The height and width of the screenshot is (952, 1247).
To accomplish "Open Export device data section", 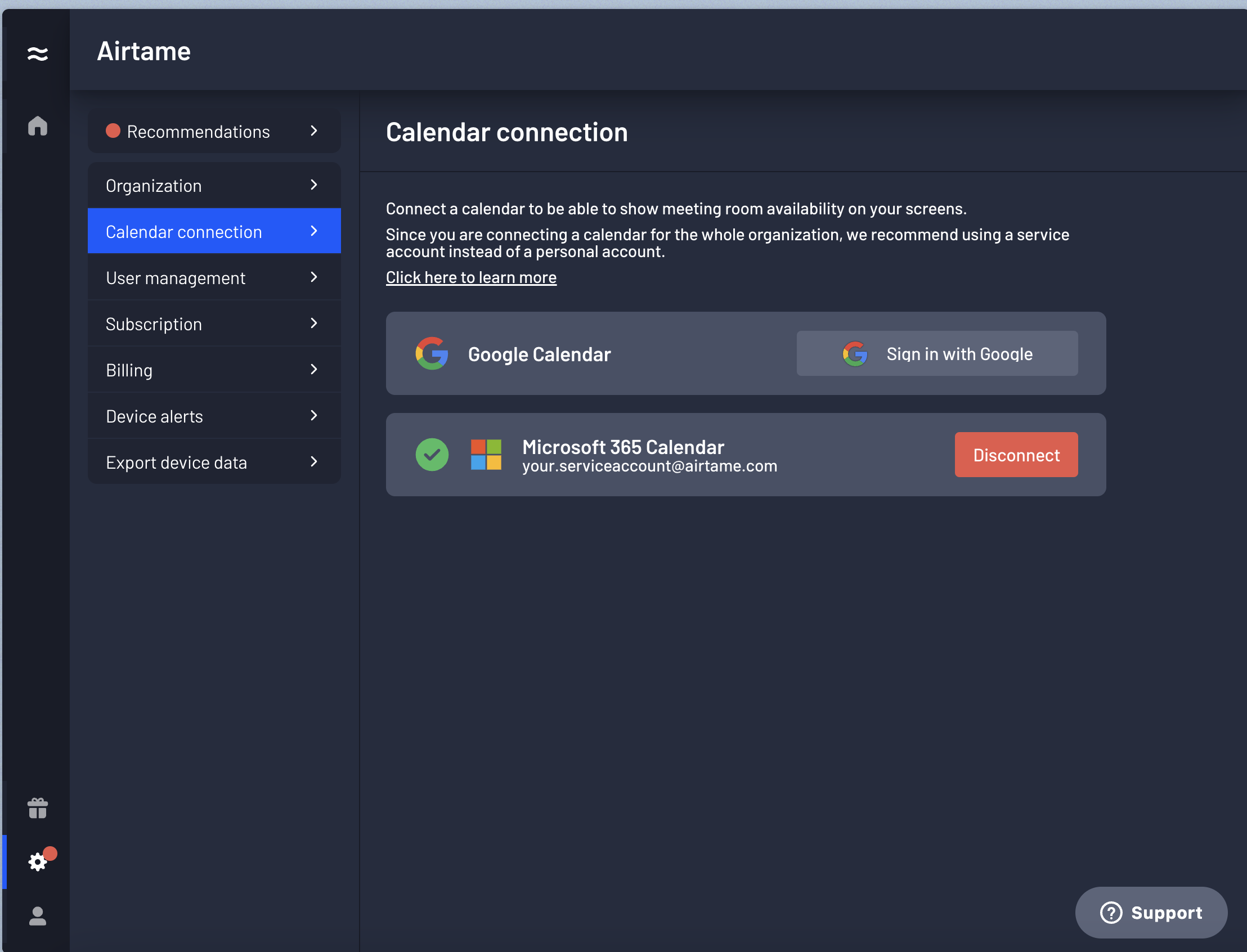I will pos(214,462).
